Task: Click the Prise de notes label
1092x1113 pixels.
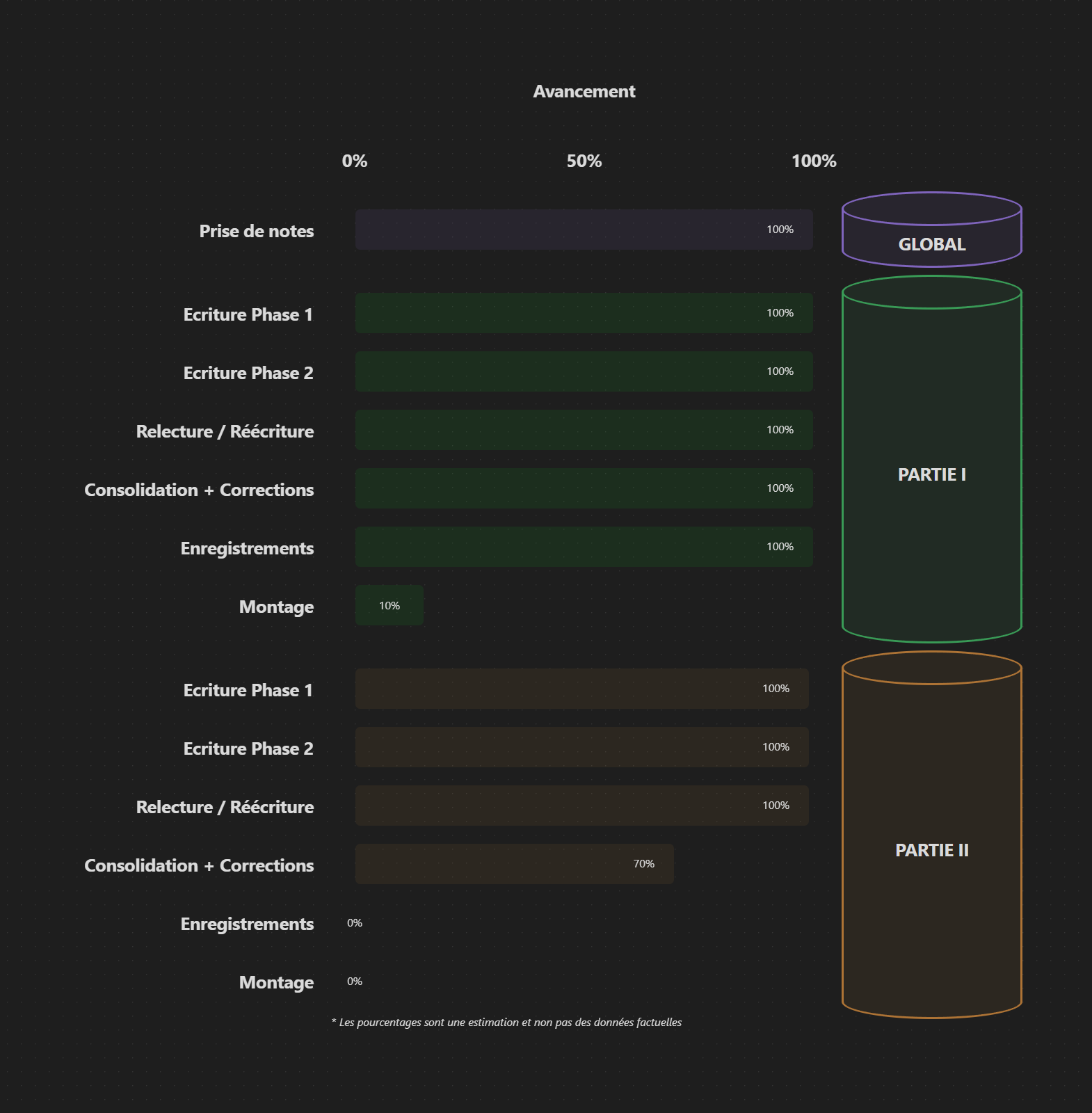Action: (x=256, y=231)
